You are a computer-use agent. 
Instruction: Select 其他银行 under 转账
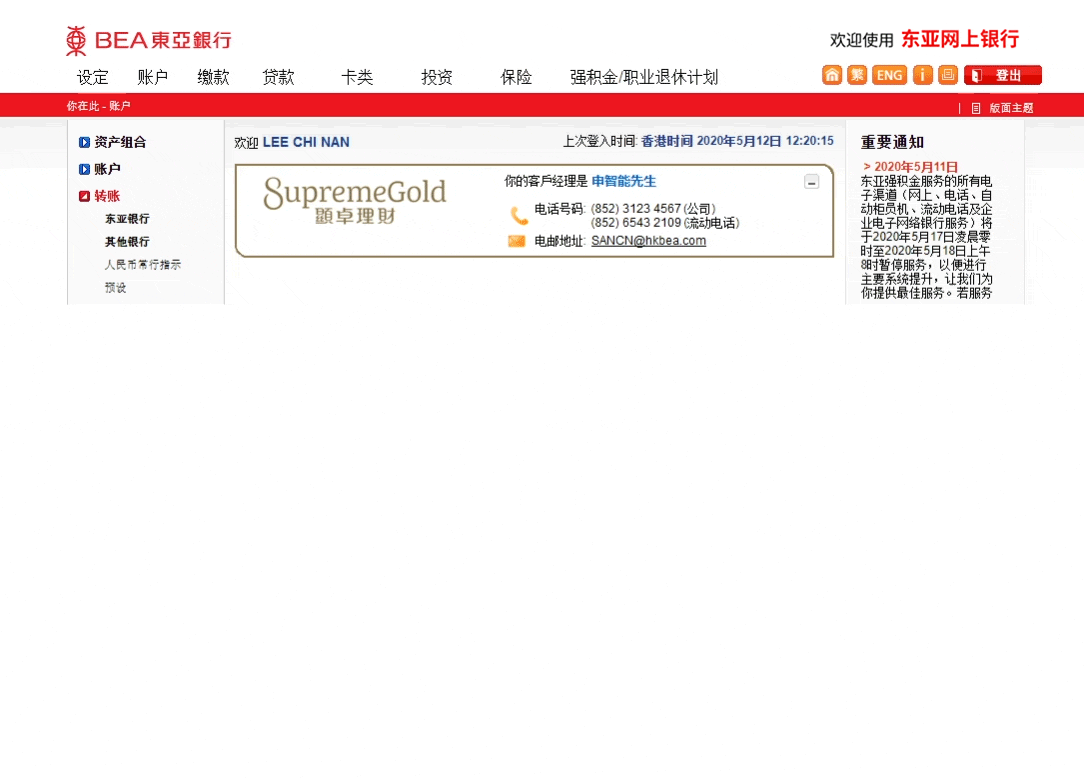[x=127, y=241]
